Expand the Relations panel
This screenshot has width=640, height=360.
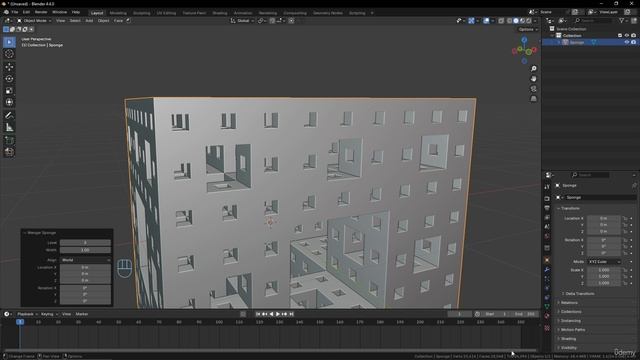click(x=568, y=302)
